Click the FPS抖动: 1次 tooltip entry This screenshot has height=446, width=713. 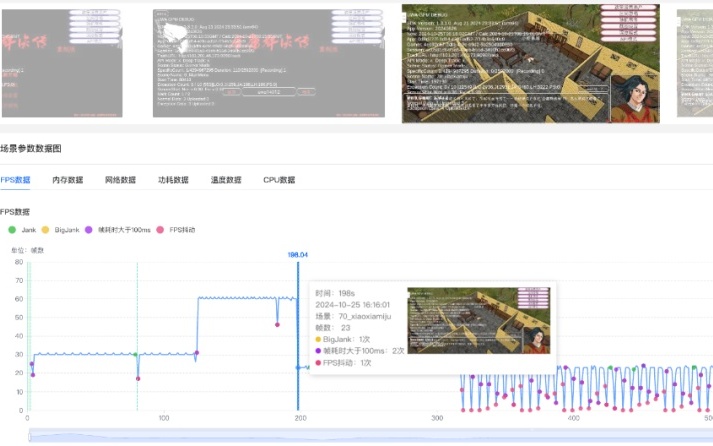(343, 363)
